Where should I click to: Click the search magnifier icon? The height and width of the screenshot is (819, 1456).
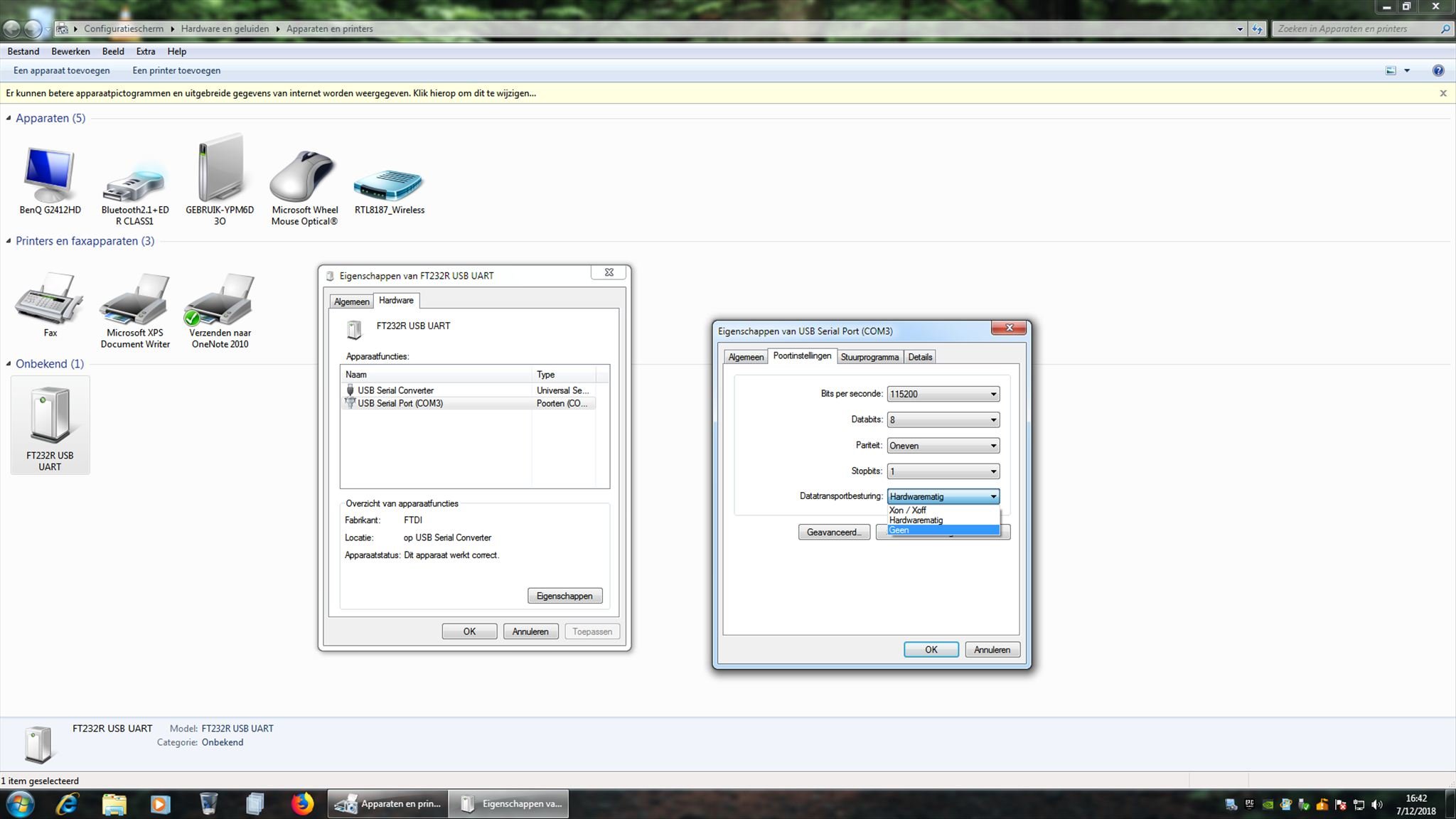1445,29
